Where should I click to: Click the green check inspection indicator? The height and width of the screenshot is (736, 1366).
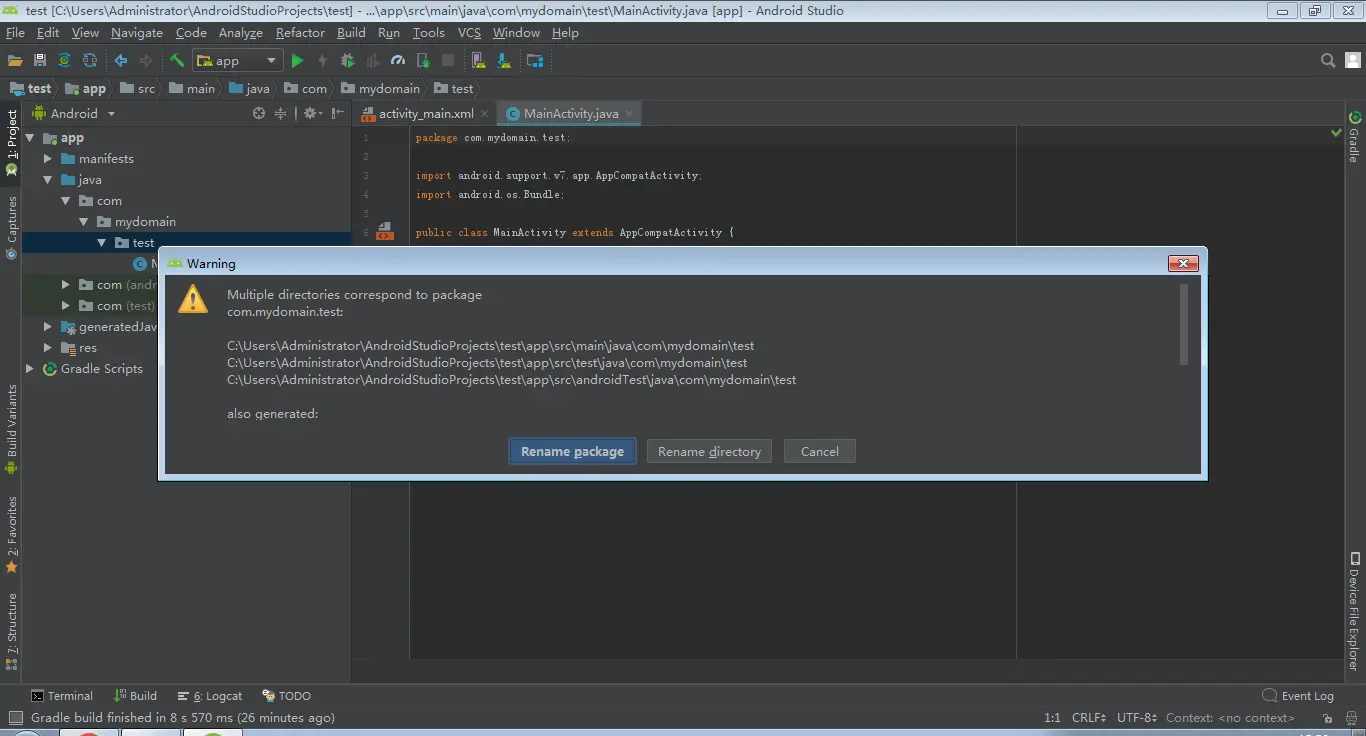pyautogui.click(x=1336, y=132)
